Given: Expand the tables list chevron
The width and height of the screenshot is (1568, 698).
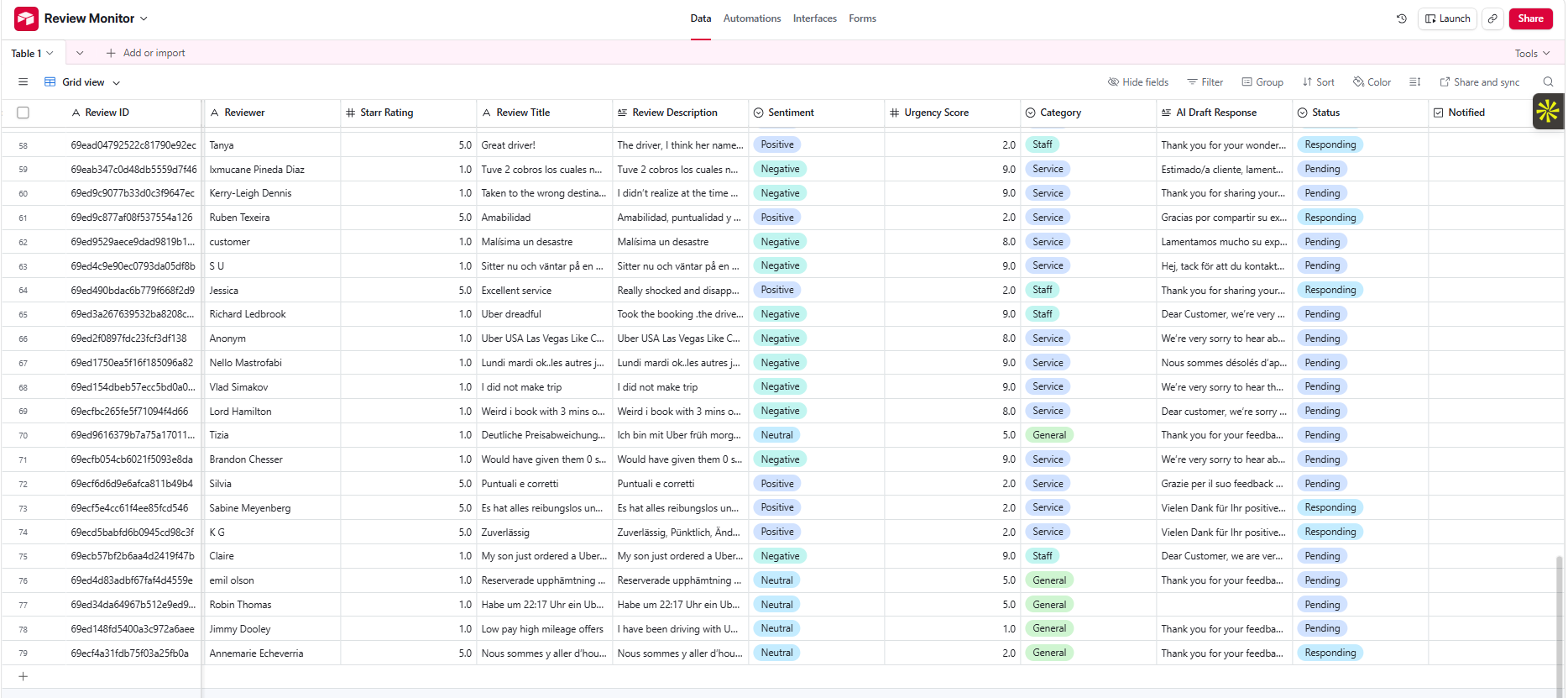Looking at the screenshot, I should point(80,53).
